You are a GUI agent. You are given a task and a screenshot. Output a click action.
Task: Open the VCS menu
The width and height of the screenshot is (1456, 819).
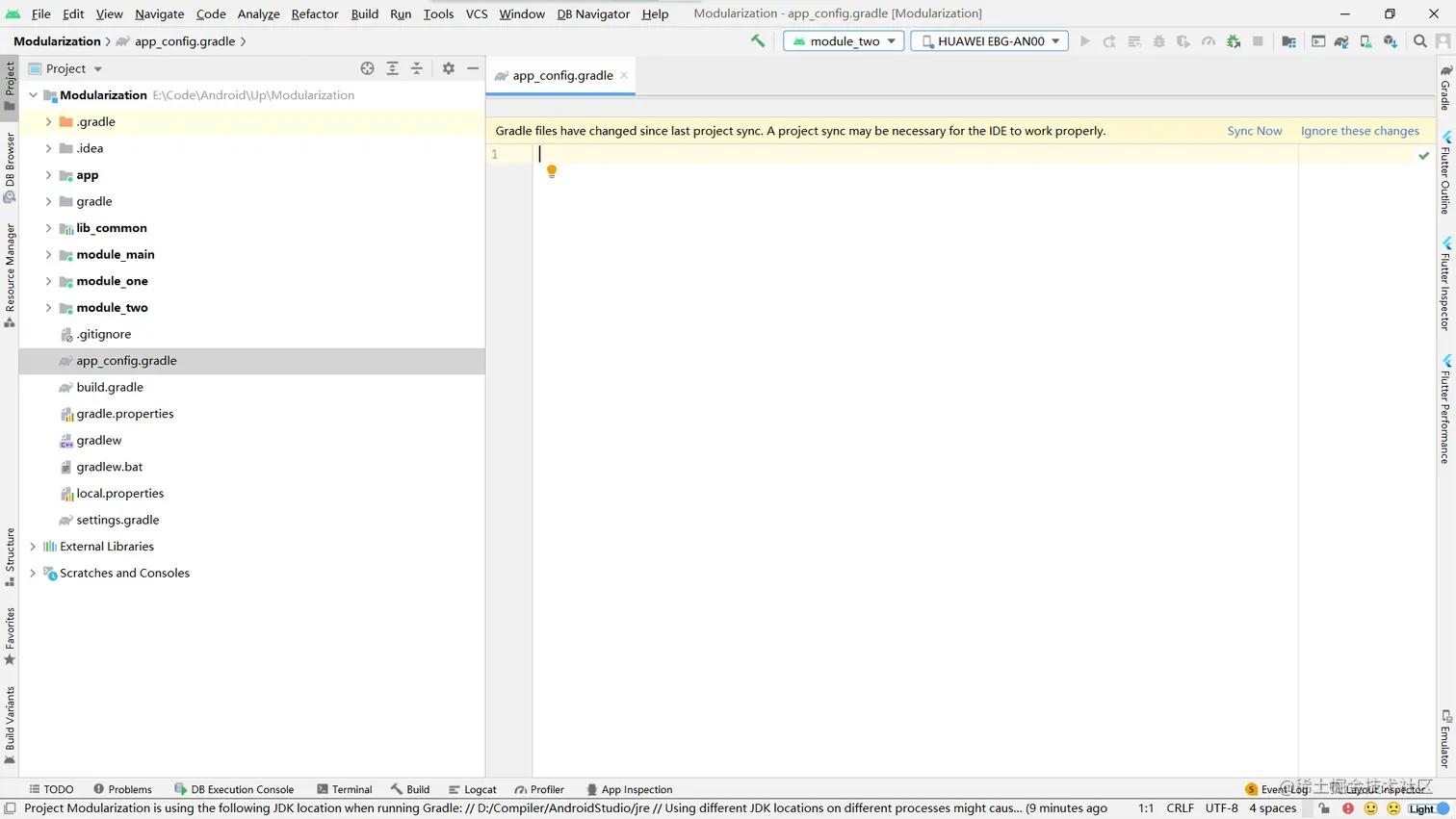click(477, 13)
